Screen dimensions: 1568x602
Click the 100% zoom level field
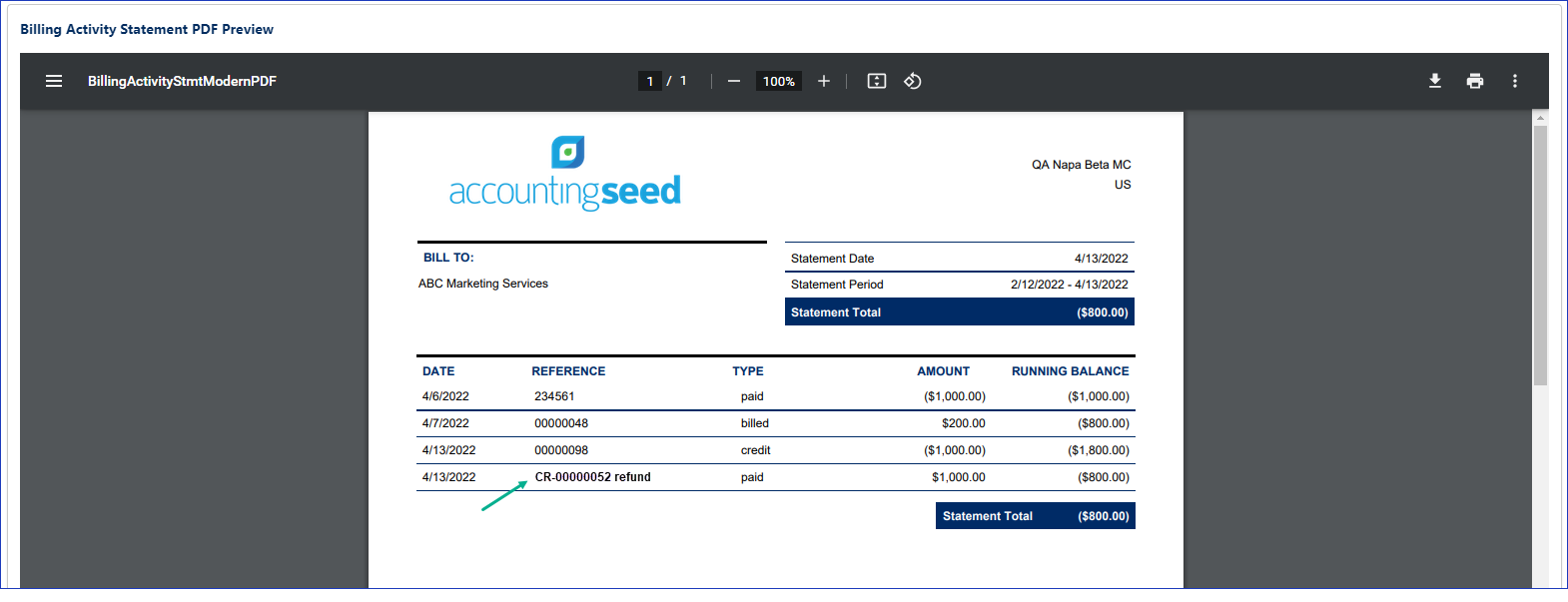pos(779,81)
